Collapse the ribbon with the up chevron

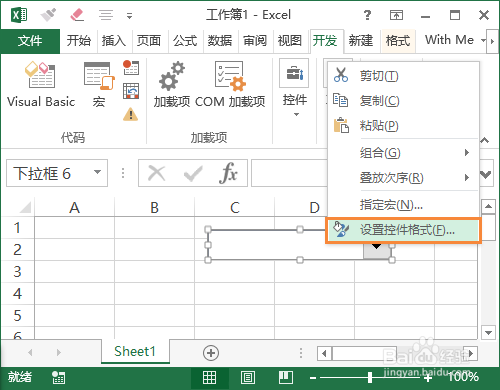click(x=485, y=140)
